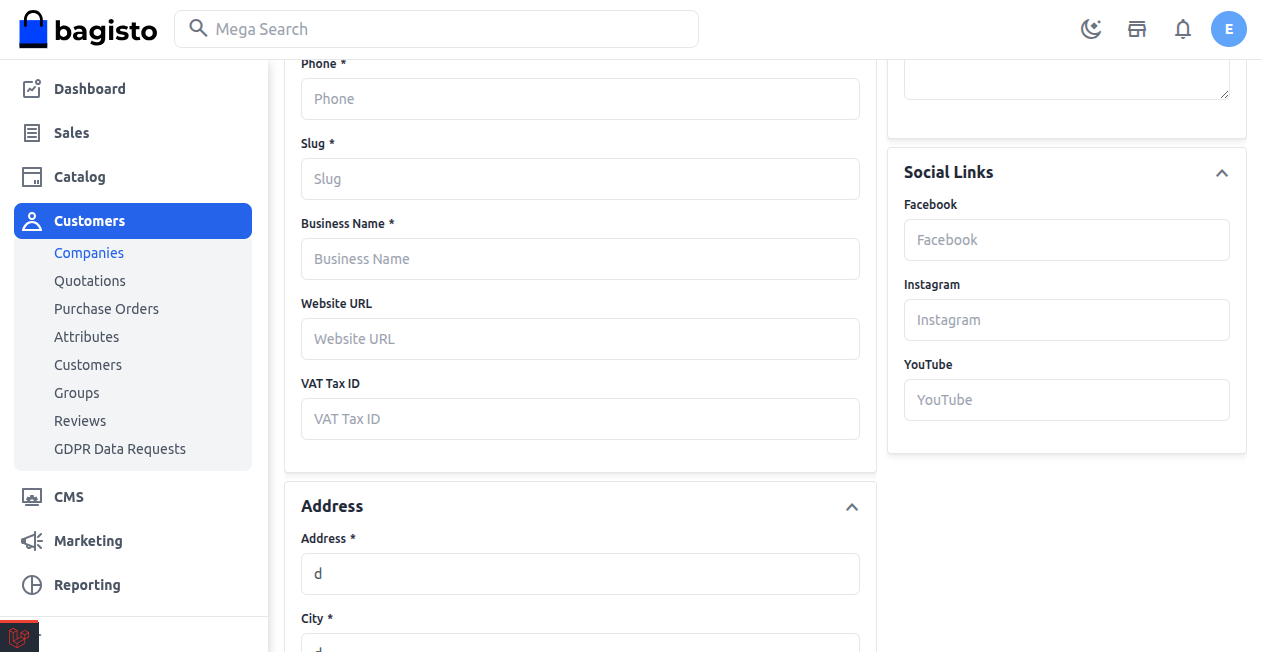Open the Companies link
Image resolution: width=1262 pixels, height=652 pixels.
pos(88,252)
